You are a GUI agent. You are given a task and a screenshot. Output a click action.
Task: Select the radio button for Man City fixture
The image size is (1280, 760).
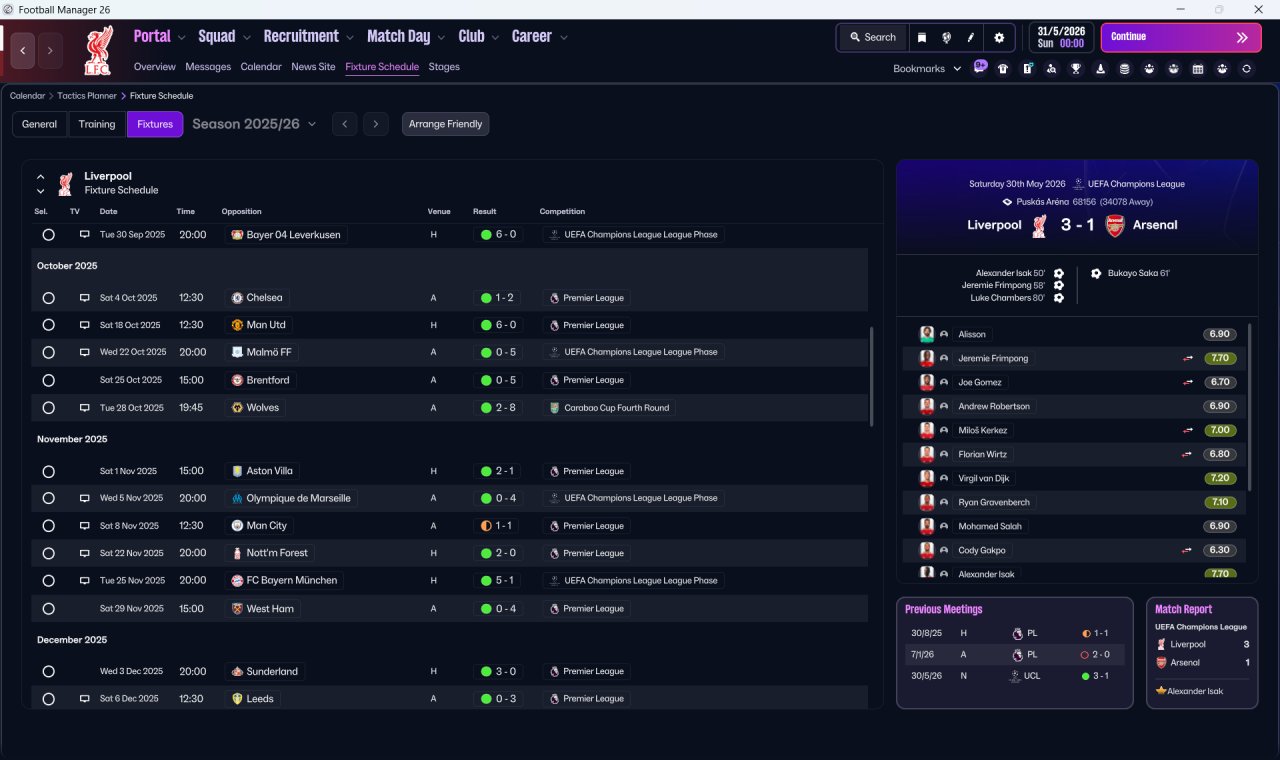tap(48, 526)
